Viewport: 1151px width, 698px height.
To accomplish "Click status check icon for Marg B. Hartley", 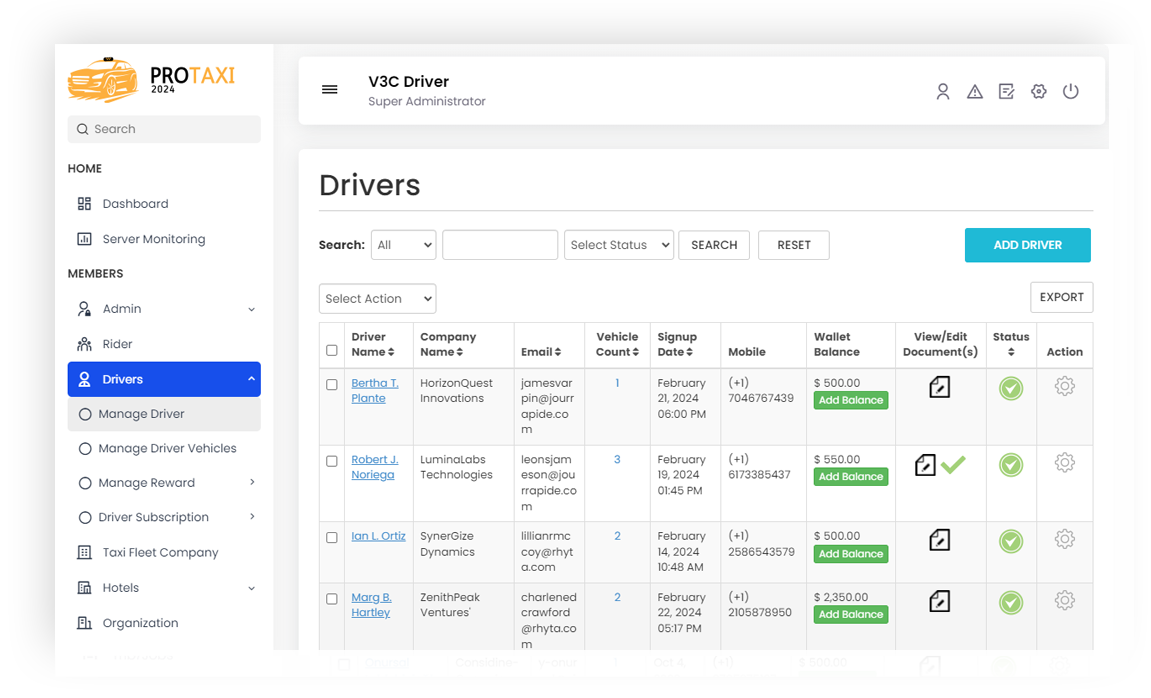I will pos(1011,603).
